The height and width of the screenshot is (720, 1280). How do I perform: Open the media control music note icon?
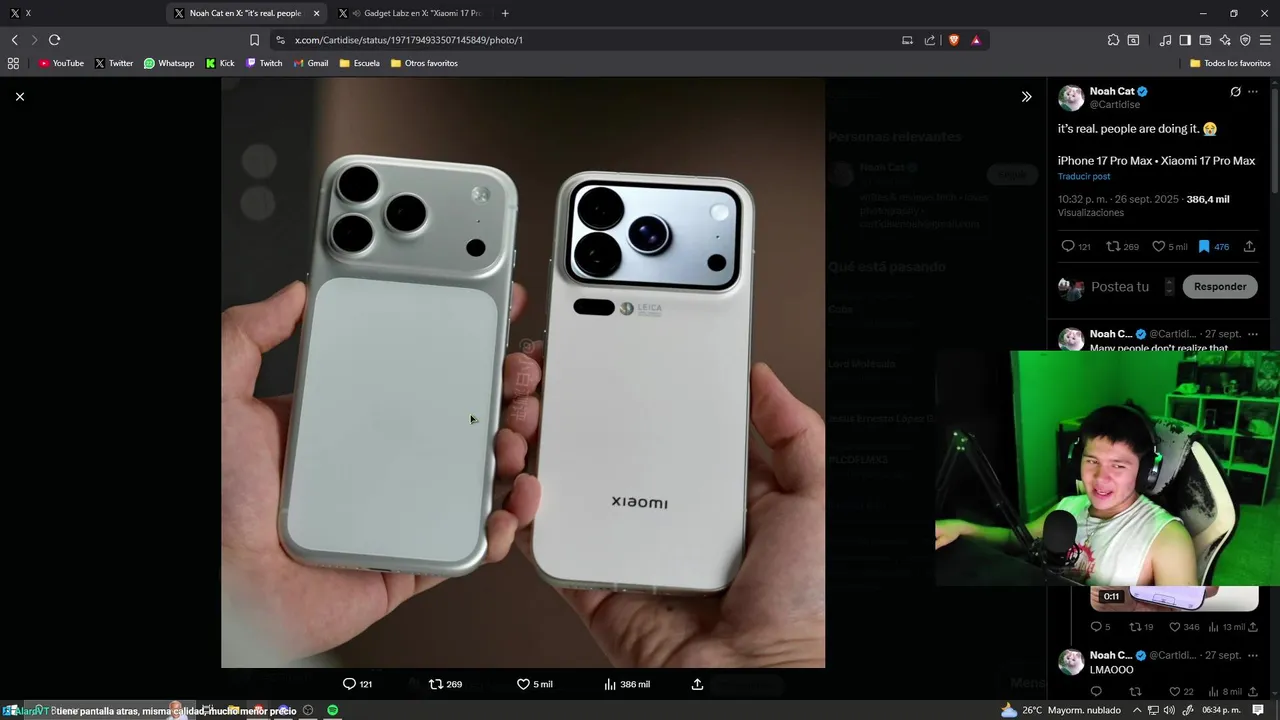click(x=1165, y=40)
